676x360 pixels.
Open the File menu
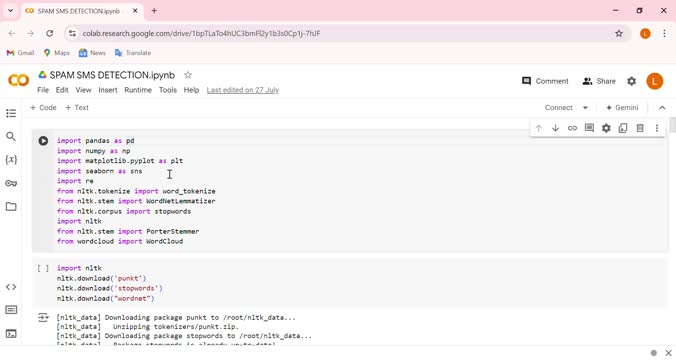[43, 90]
